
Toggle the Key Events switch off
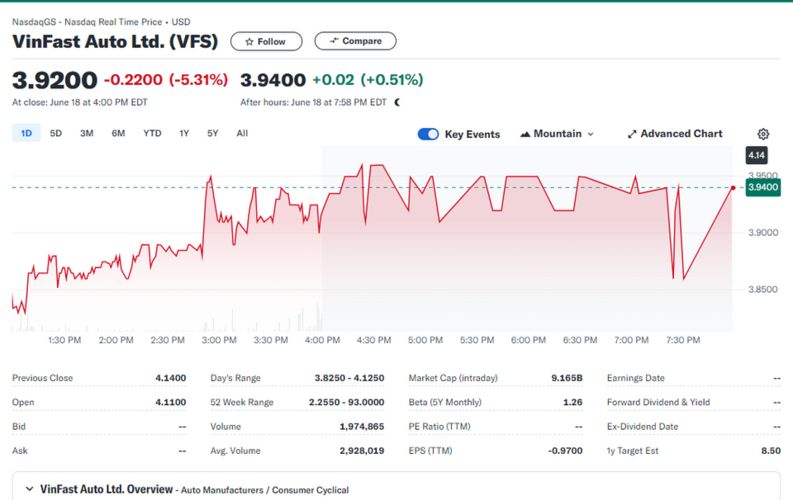pos(428,134)
